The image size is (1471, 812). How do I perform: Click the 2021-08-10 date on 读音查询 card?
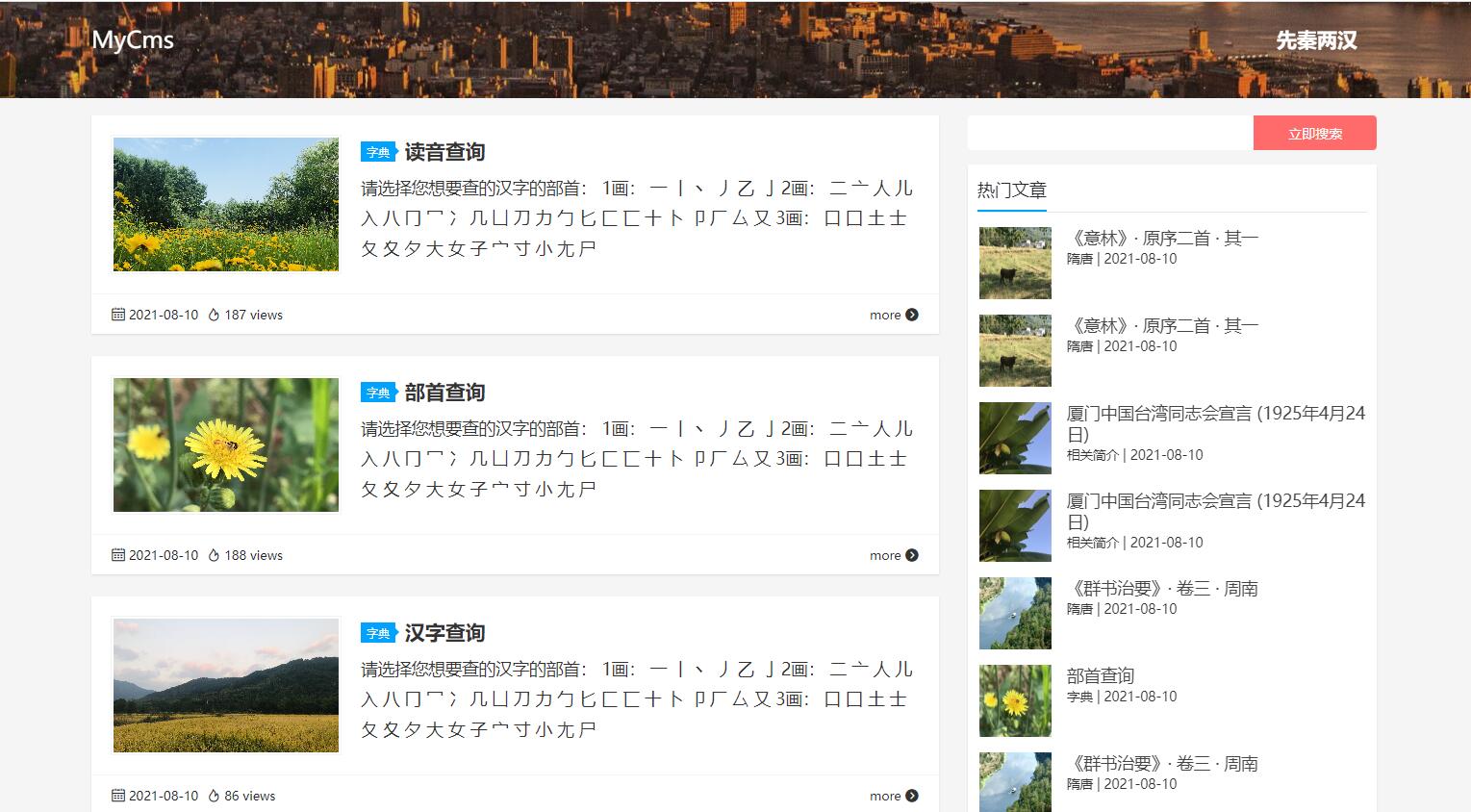point(164,315)
